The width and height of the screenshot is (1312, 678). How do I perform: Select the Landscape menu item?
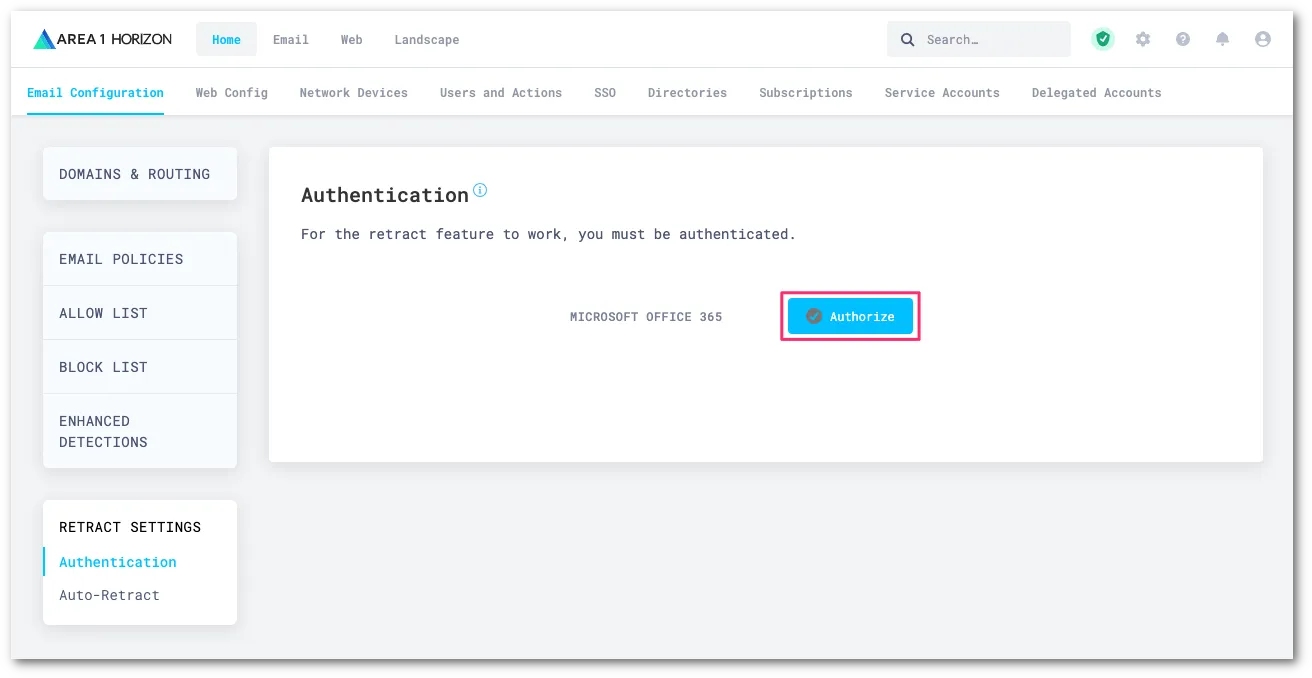[x=427, y=40]
